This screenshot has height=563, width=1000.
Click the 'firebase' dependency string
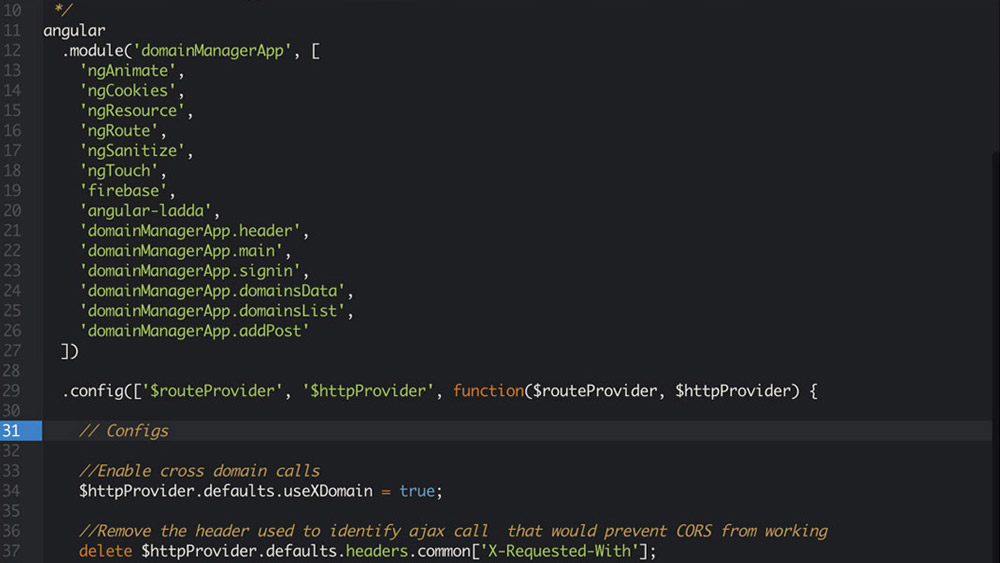pyautogui.click(x=123, y=191)
